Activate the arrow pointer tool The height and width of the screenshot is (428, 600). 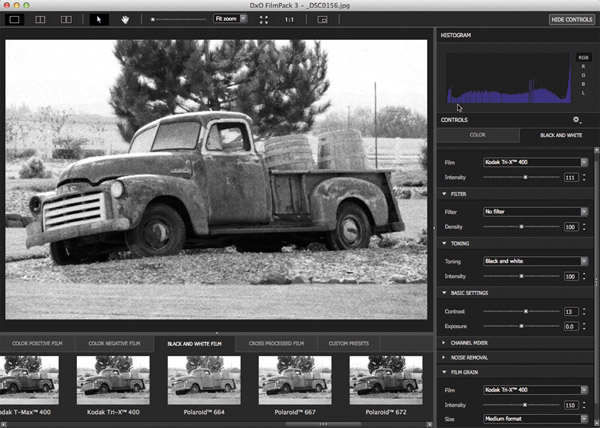click(x=99, y=19)
